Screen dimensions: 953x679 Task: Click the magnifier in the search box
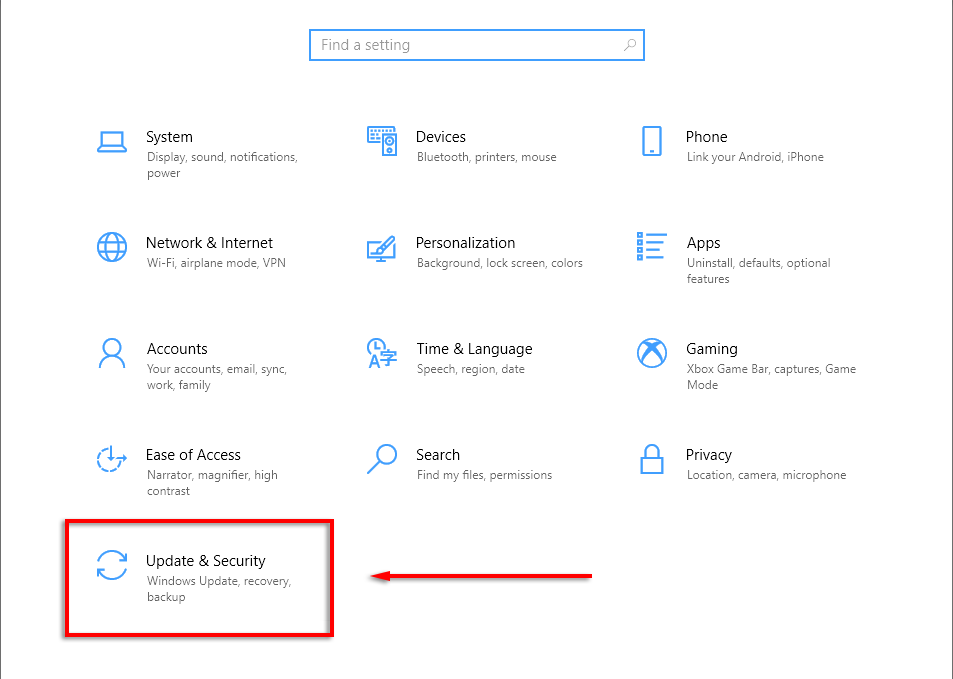pos(630,45)
